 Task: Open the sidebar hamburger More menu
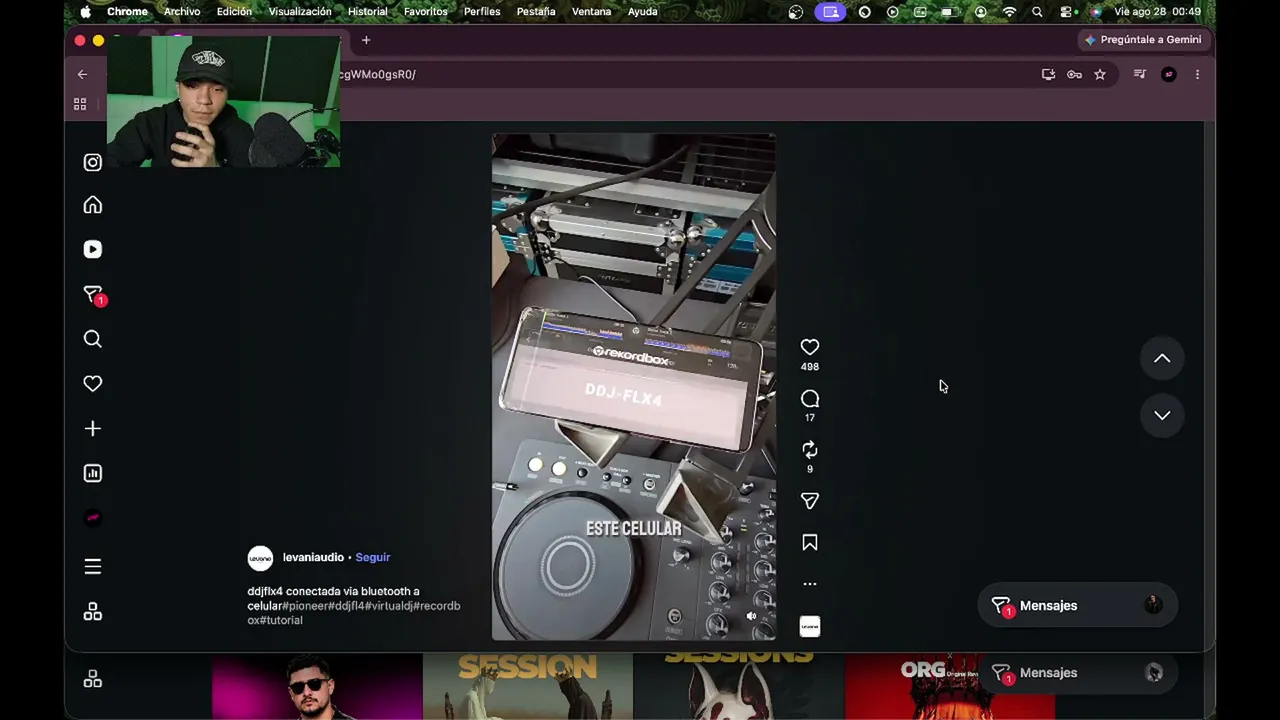click(x=93, y=567)
